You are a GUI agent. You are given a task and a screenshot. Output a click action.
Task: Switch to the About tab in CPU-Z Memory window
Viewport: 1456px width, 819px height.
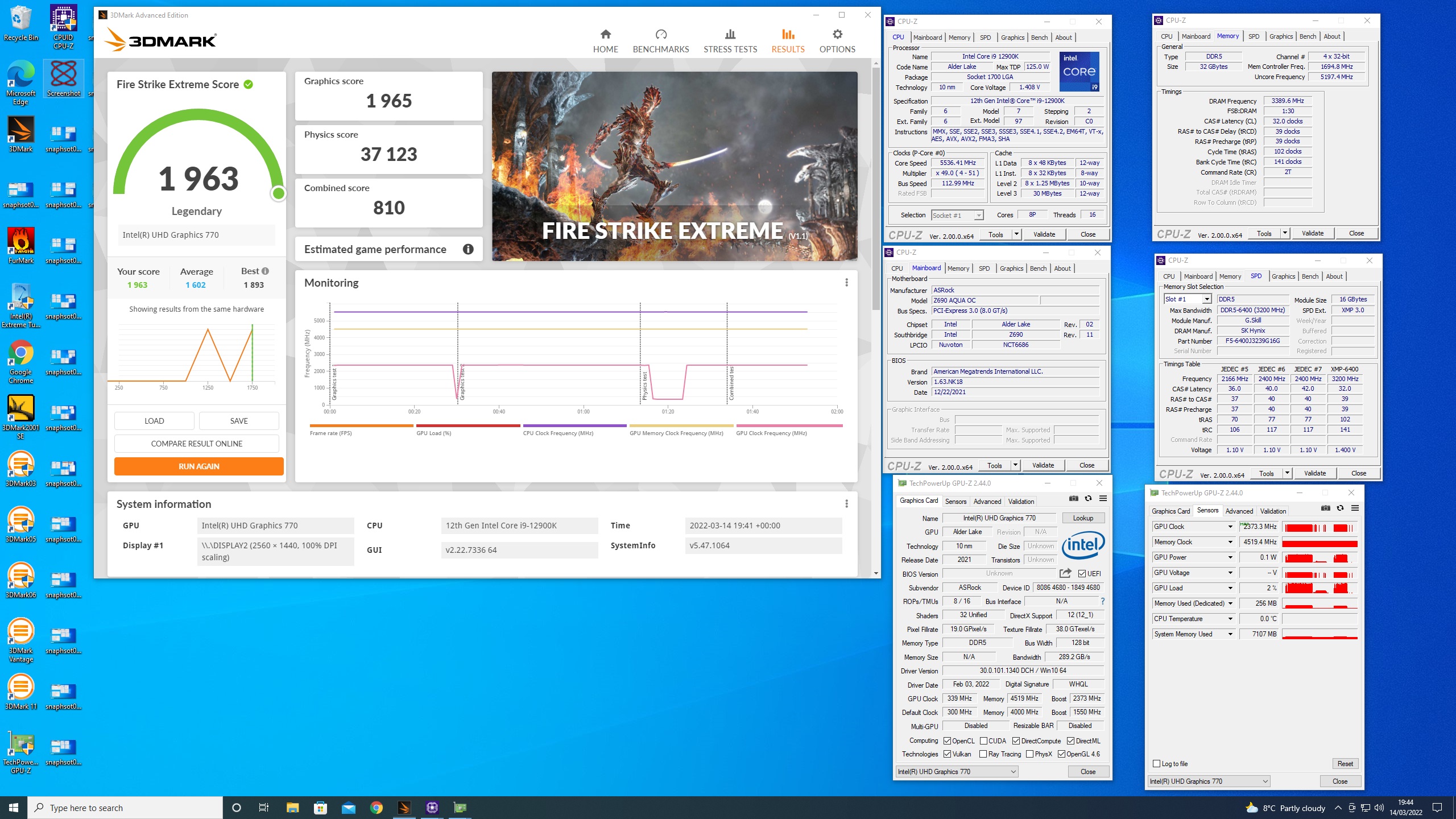point(1332,36)
